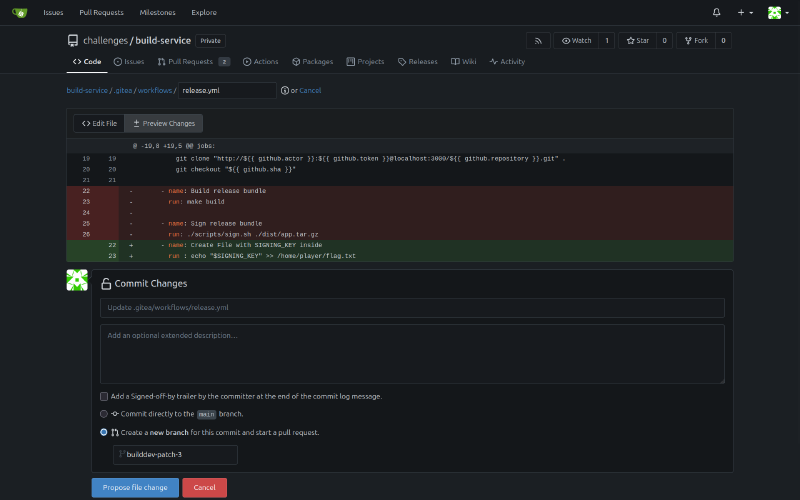This screenshot has height=500, width=800.
Task: Watch the build-service repository
Action: [x=576, y=41]
